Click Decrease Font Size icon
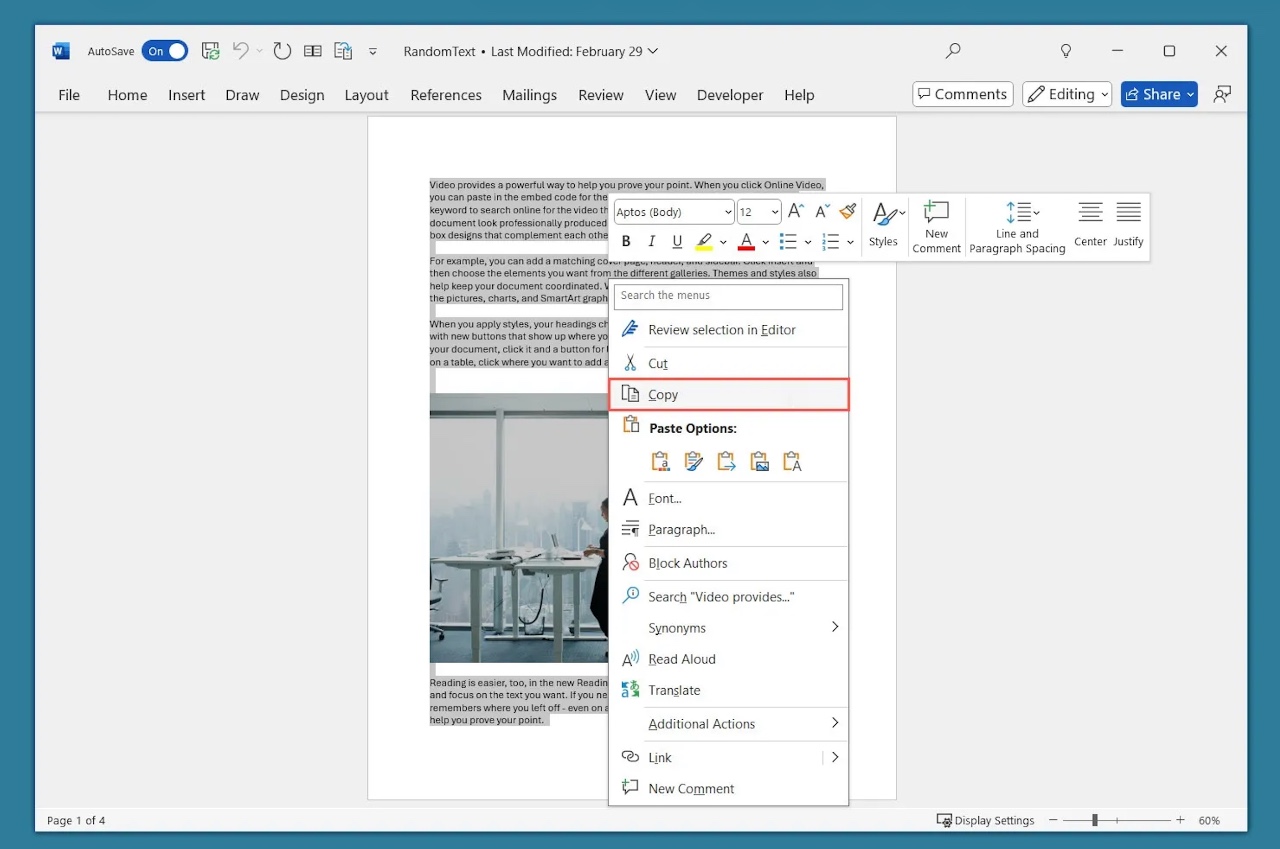This screenshot has width=1280, height=849. pos(822,211)
